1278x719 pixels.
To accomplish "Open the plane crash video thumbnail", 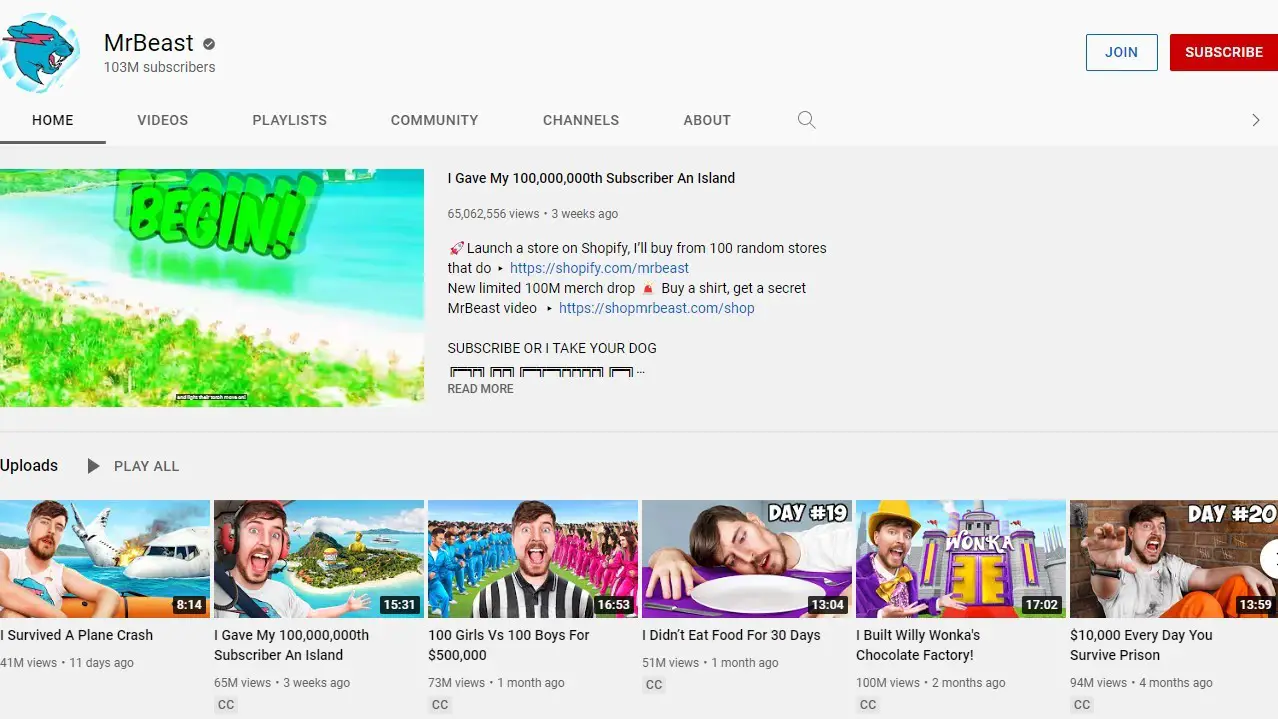I will pyautogui.click(x=105, y=559).
